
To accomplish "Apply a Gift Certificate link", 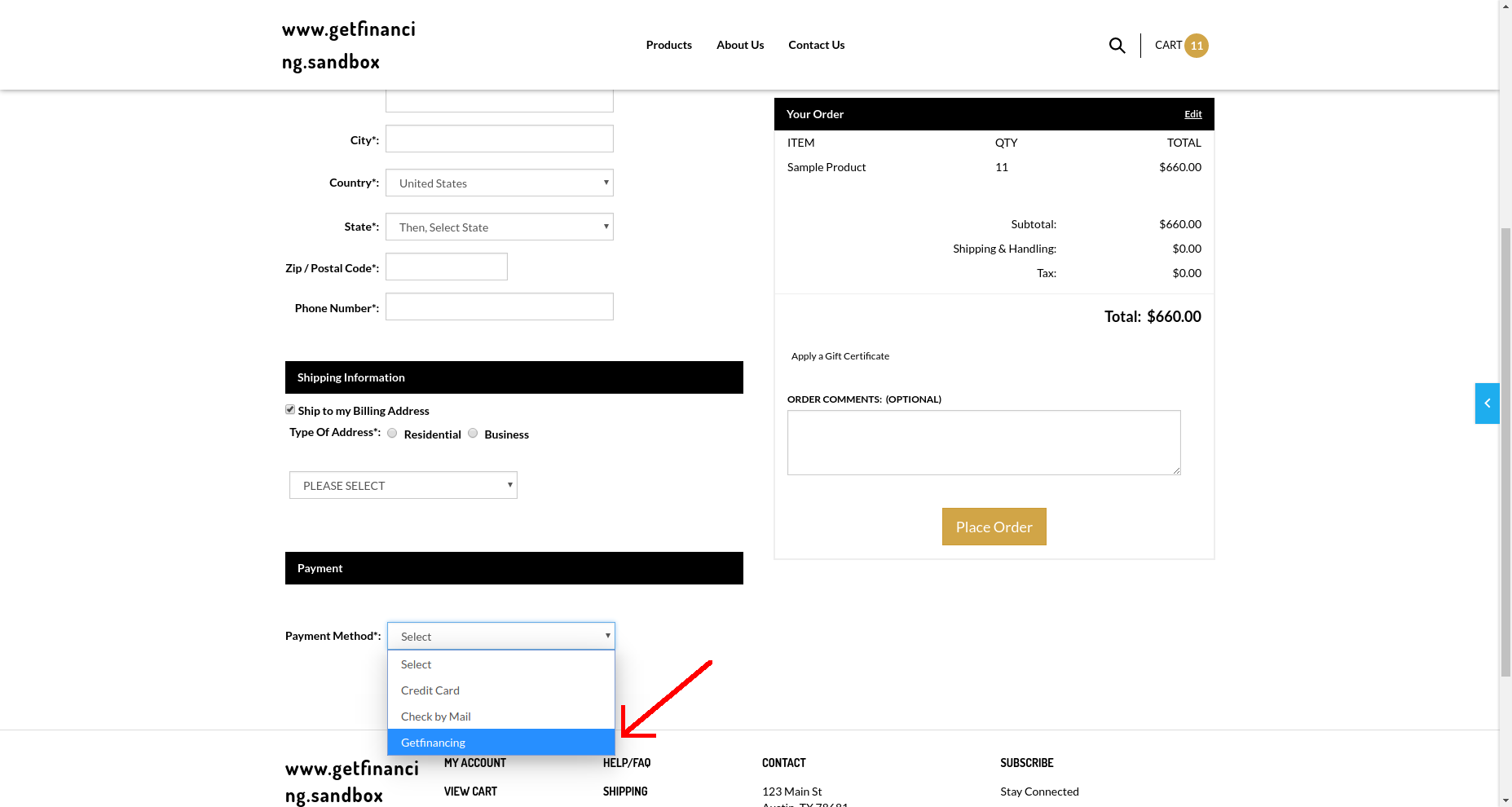I will (x=840, y=356).
